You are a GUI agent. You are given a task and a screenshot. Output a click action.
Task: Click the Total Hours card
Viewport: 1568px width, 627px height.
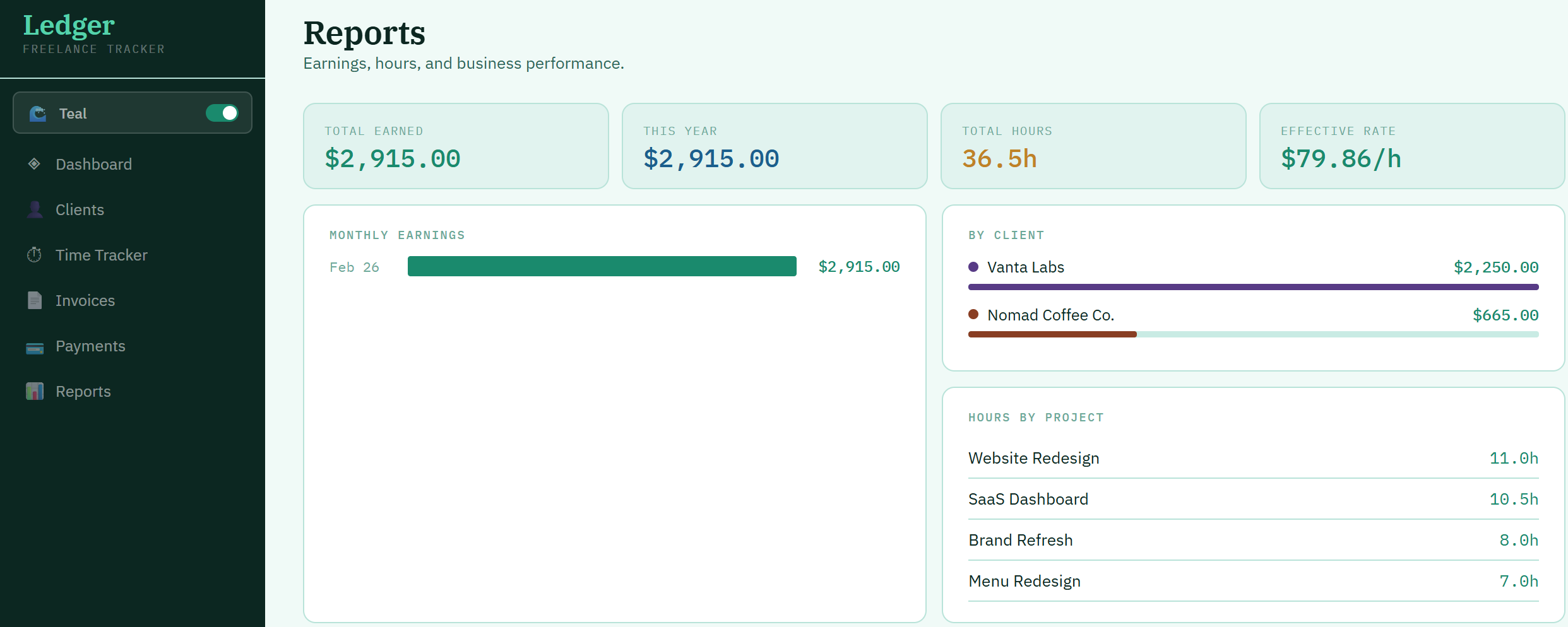pos(1093,146)
